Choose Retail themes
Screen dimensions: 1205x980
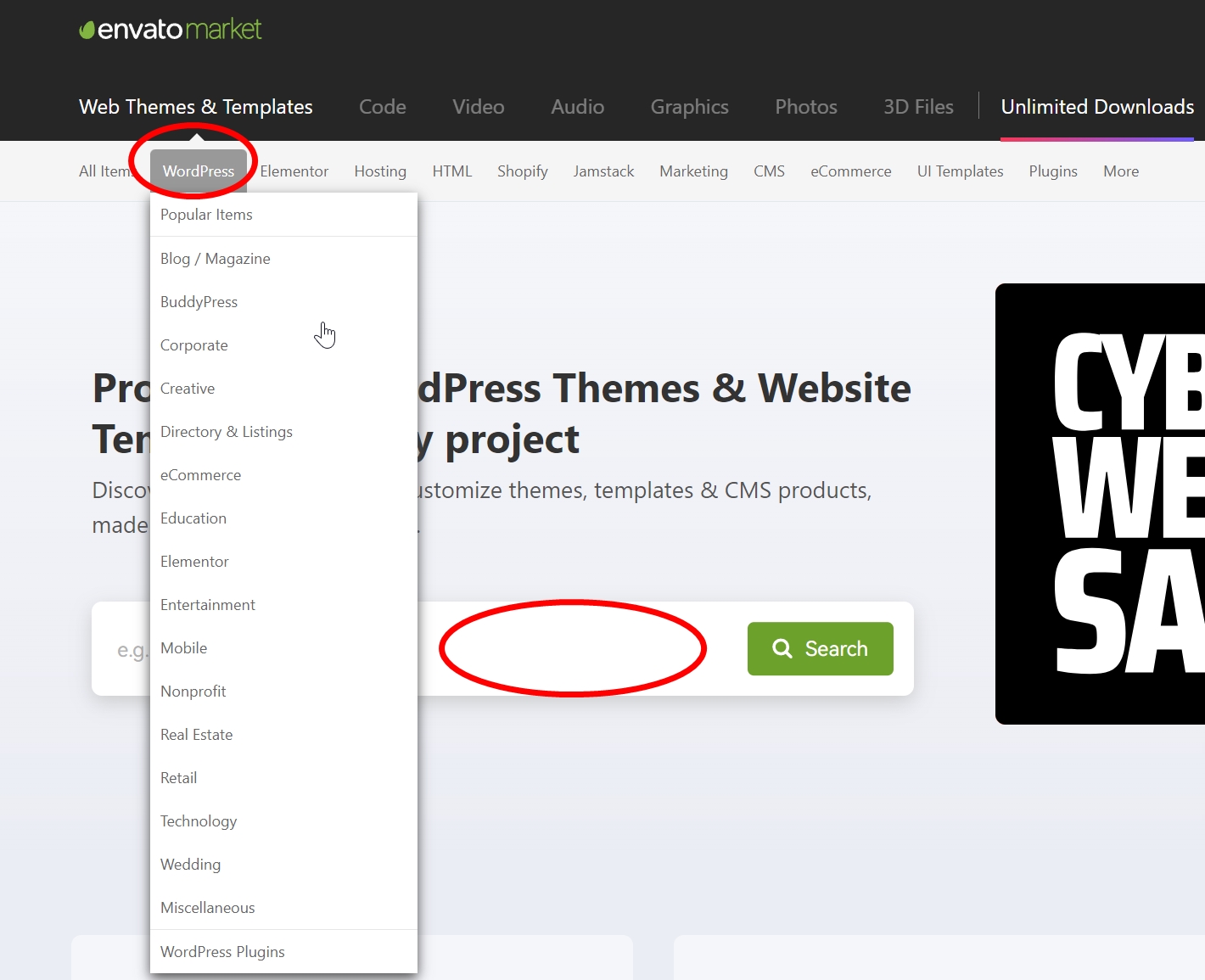coord(283,778)
